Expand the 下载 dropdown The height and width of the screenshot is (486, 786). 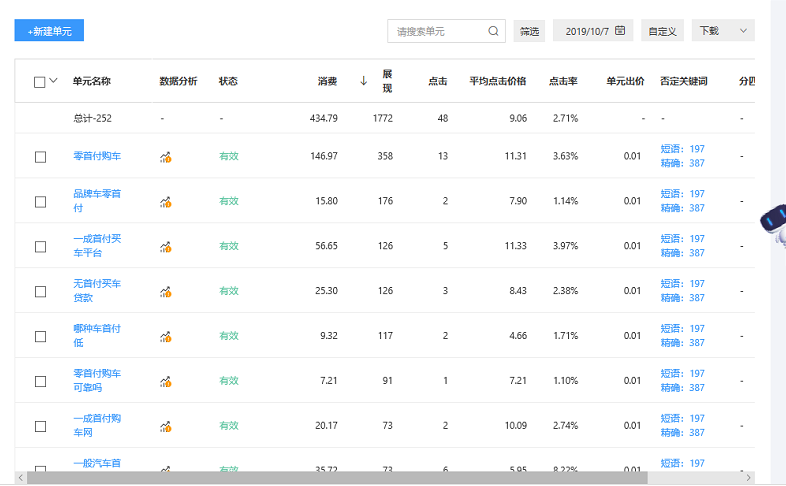(x=724, y=31)
